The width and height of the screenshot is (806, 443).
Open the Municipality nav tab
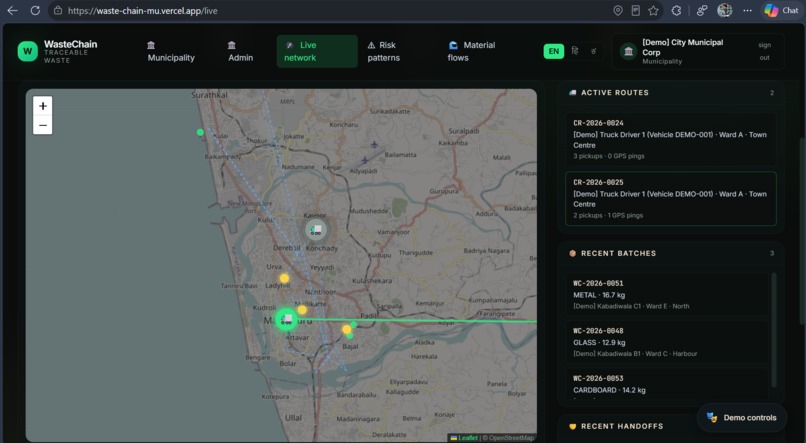[x=171, y=51]
